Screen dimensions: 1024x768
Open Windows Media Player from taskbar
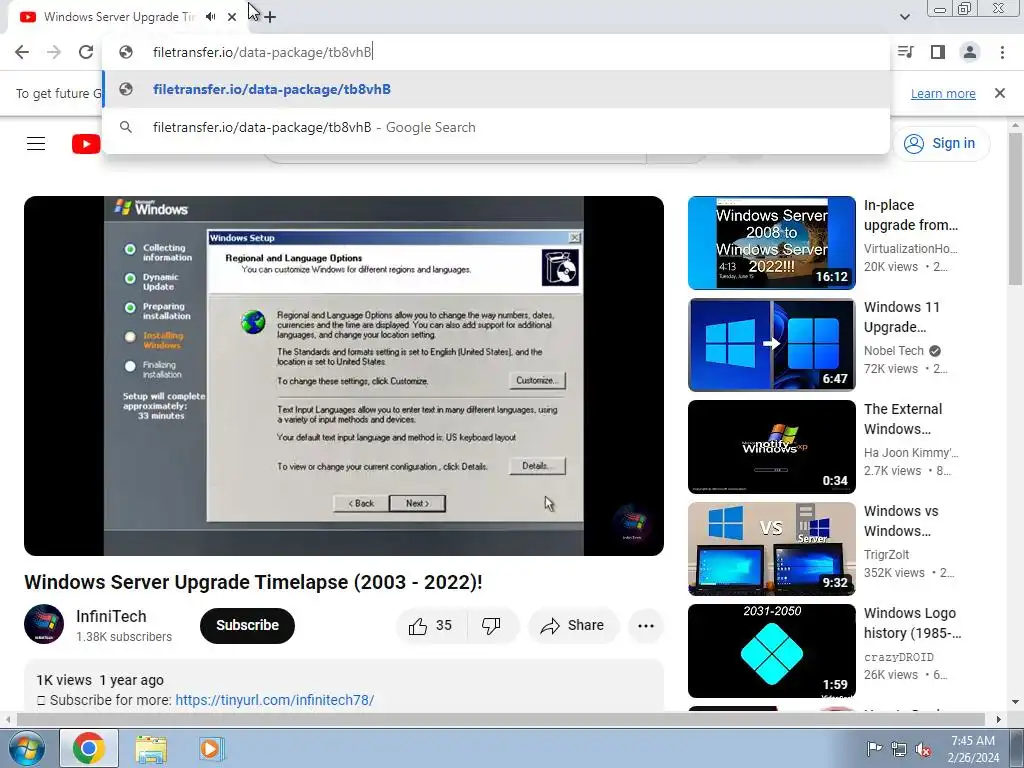point(210,748)
